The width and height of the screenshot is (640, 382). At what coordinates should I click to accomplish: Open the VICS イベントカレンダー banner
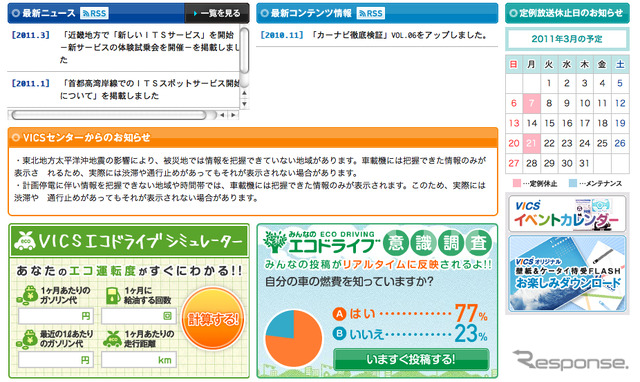567,213
